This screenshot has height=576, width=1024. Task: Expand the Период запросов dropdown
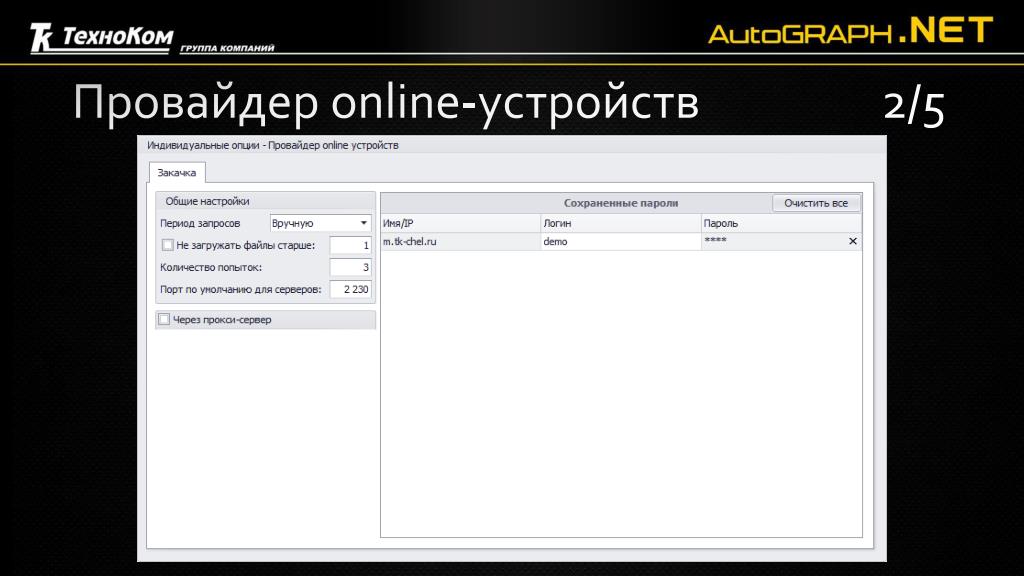[x=364, y=223]
